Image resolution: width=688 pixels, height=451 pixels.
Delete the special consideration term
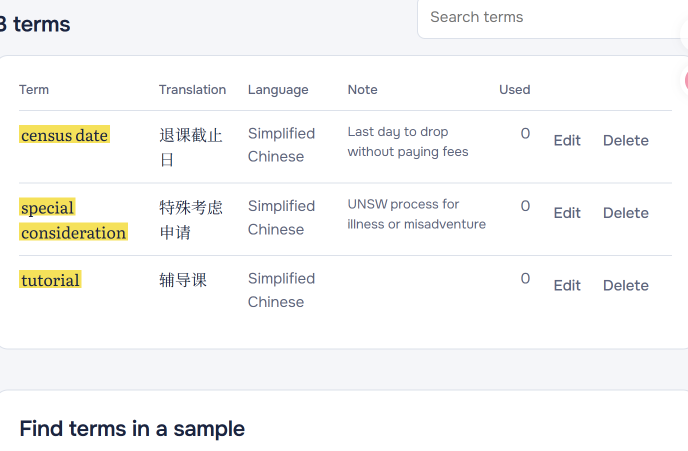pyautogui.click(x=626, y=213)
